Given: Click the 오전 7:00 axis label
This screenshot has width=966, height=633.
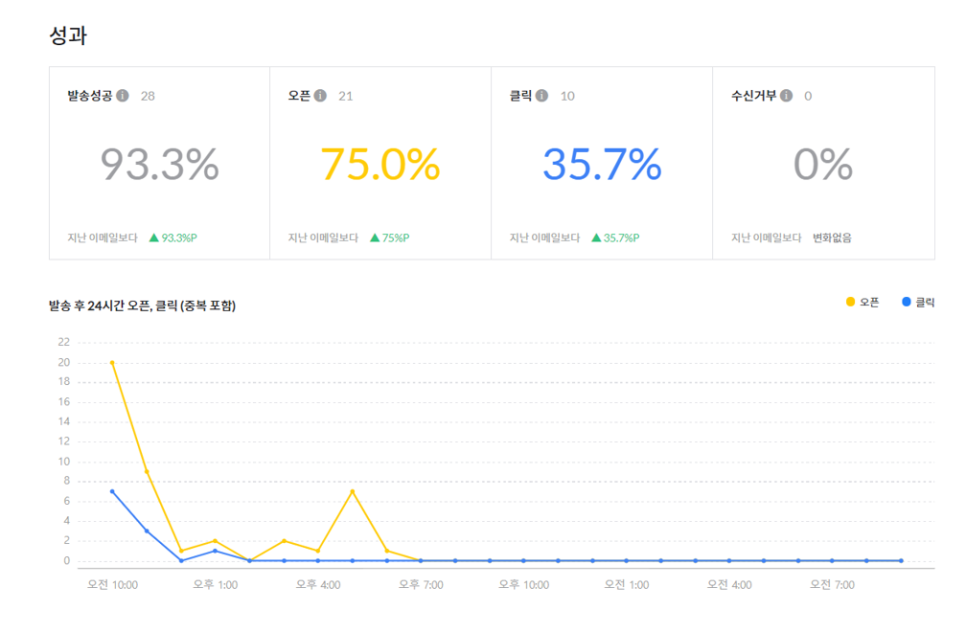Looking at the screenshot, I should click(832, 585).
